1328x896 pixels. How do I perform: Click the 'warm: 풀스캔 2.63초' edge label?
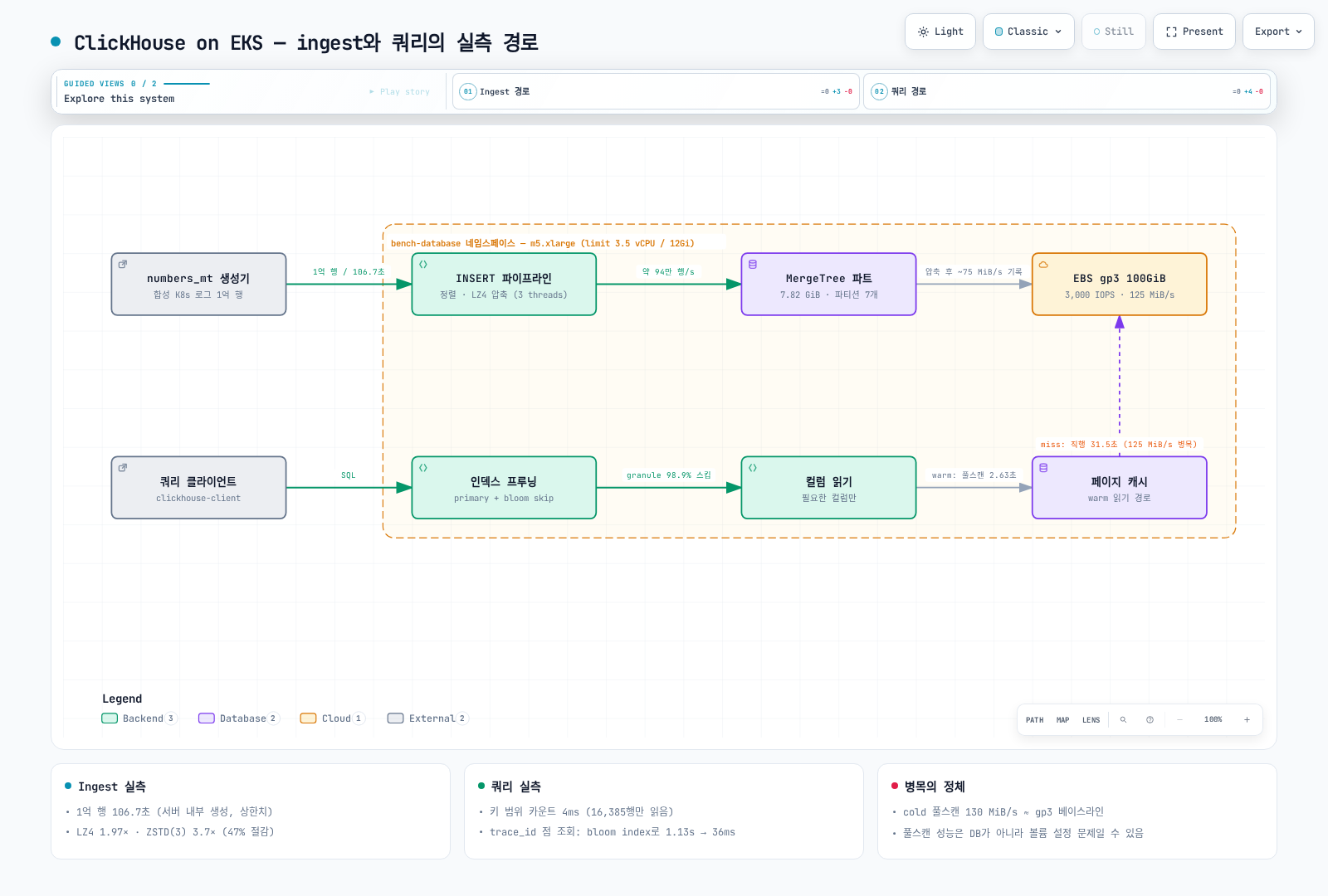point(974,475)
